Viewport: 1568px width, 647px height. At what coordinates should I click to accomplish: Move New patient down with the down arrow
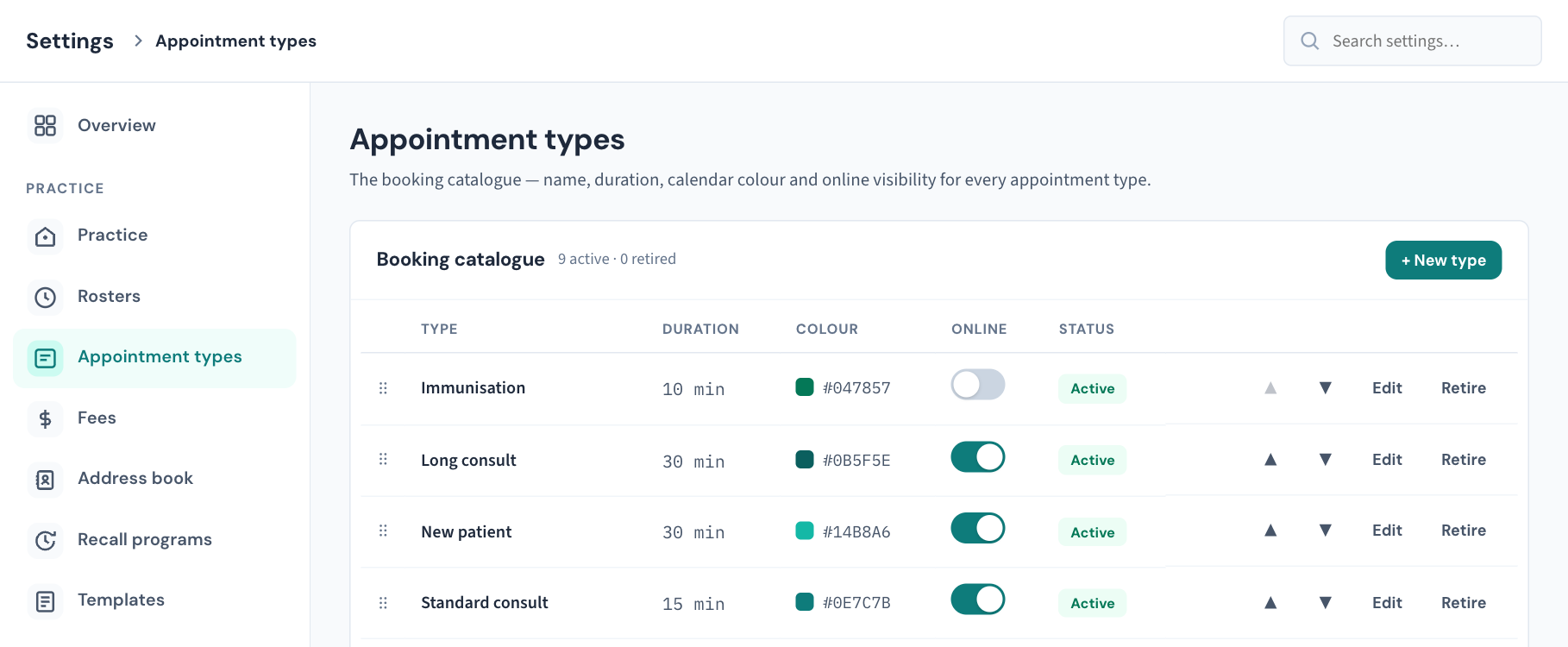1326,531
